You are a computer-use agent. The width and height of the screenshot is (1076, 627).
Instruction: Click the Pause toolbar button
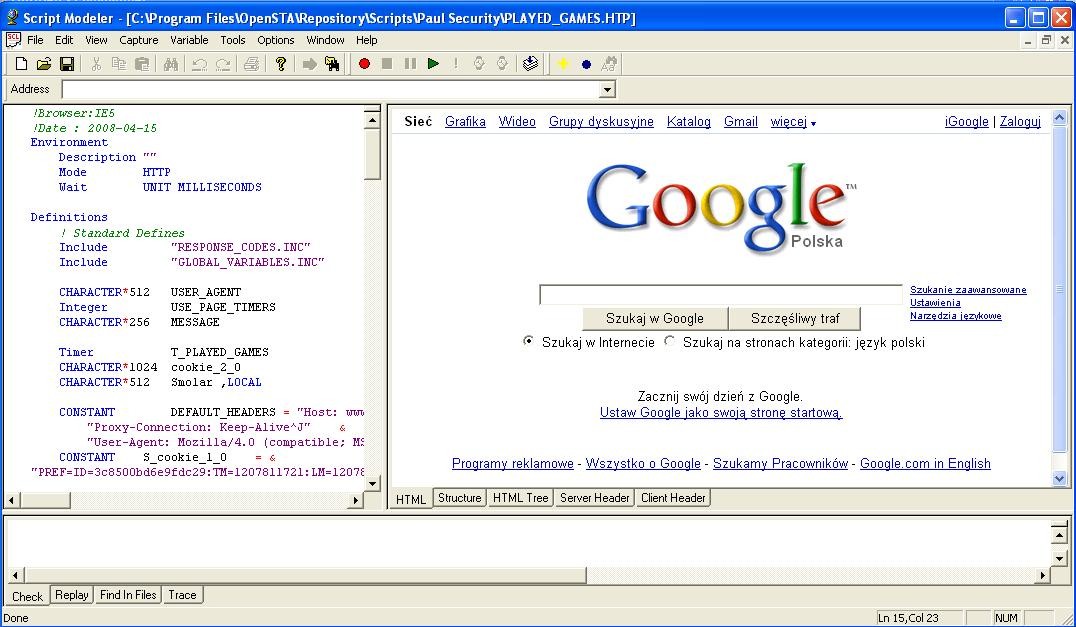click(410, 64)
